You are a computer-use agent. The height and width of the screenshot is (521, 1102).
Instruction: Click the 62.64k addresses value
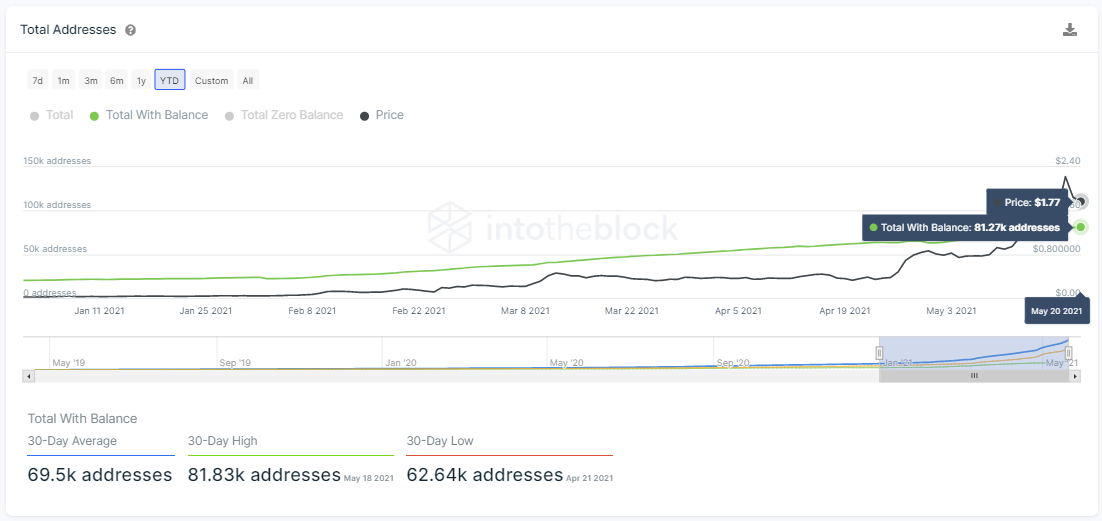point(485,475)
